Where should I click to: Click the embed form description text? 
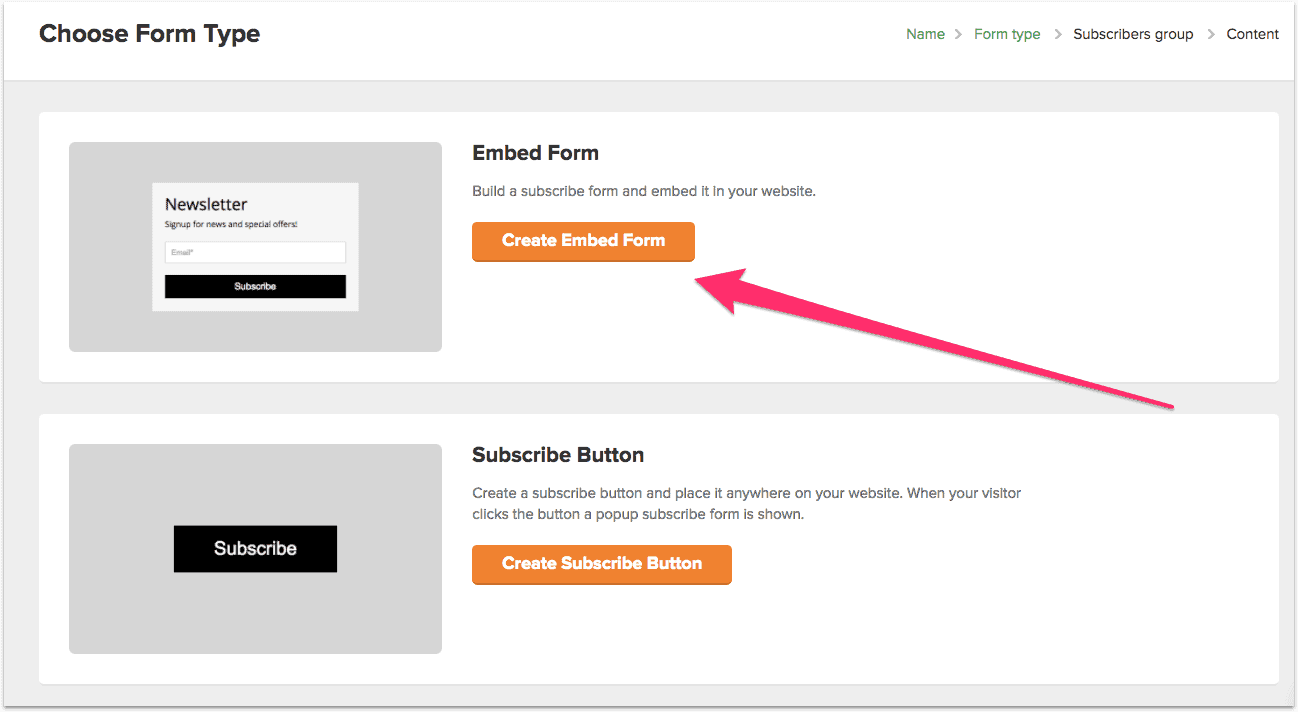pyautogui.click(x=643, y=191)
